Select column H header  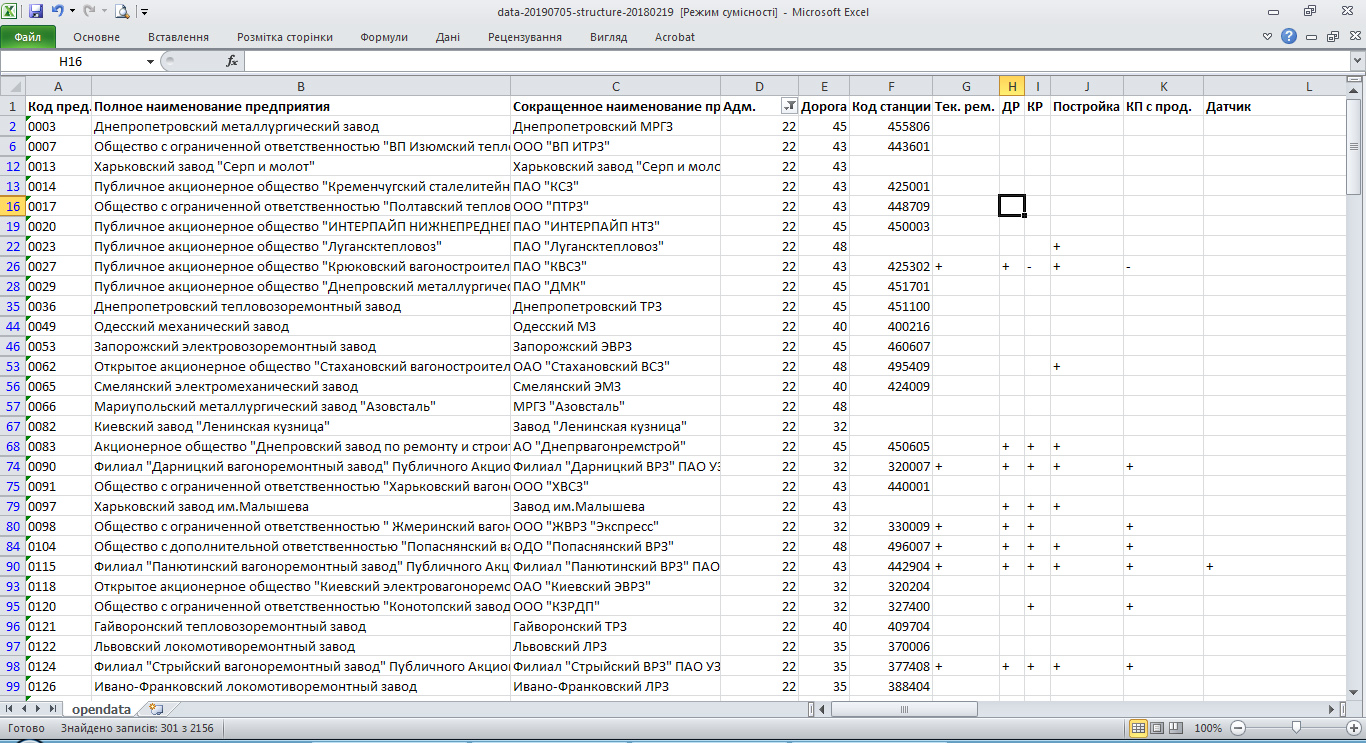pyautogui.click(x=1011, y=86)
